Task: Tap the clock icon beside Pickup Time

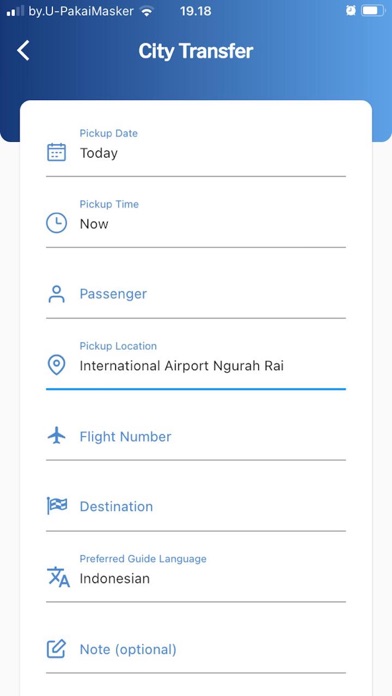Action: click(56, 223)
